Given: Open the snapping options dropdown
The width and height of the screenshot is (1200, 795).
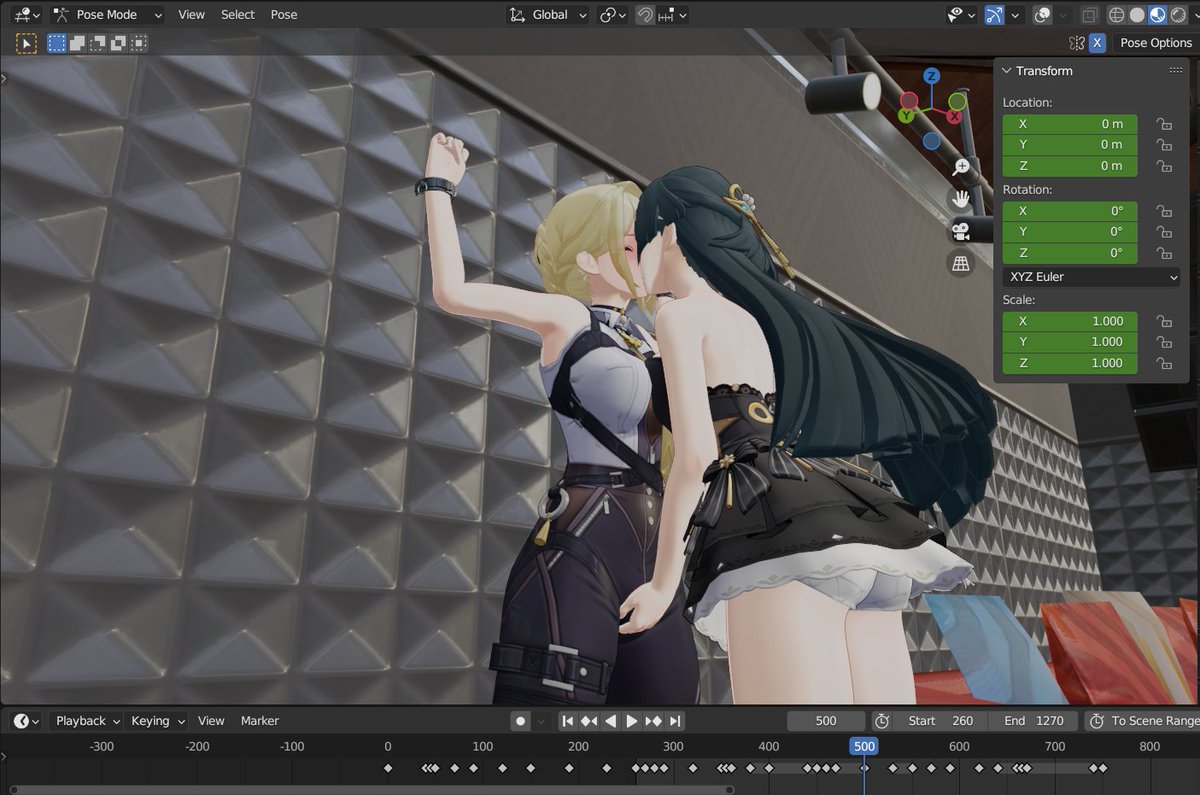Looking at the screenshot, I should pyautogui.click(x=675, y=15).
